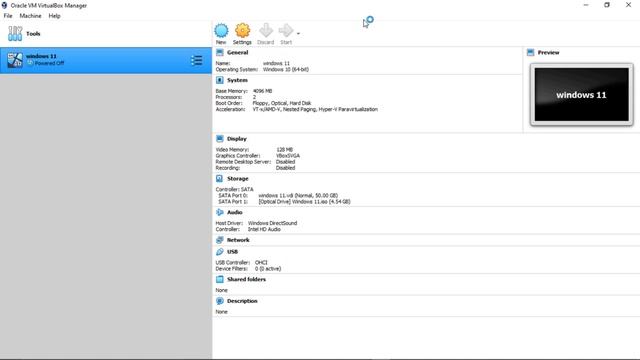Open Description settings via its header
The width and height of the screenshot is (640, 360).
[242, 301]
